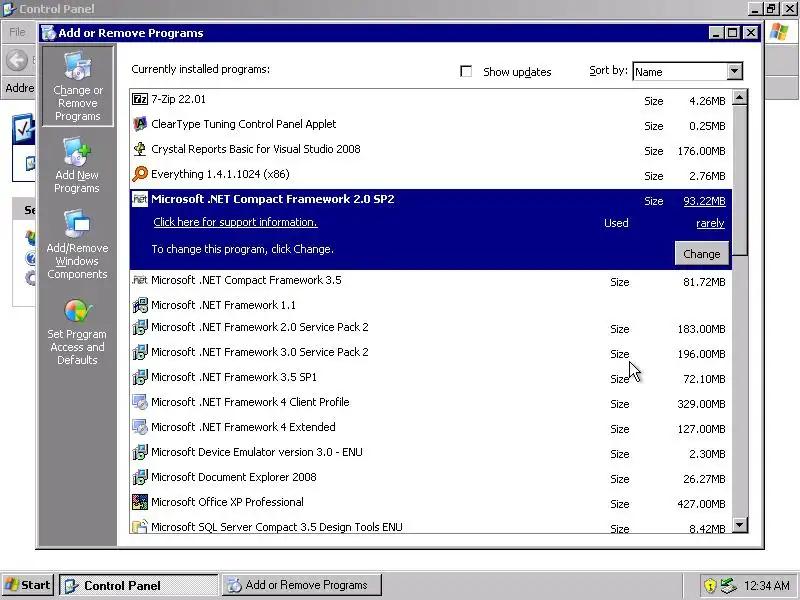
Task: Click the .NET Framework 4 Client Profile icon
Action: (x=140, y=402)
